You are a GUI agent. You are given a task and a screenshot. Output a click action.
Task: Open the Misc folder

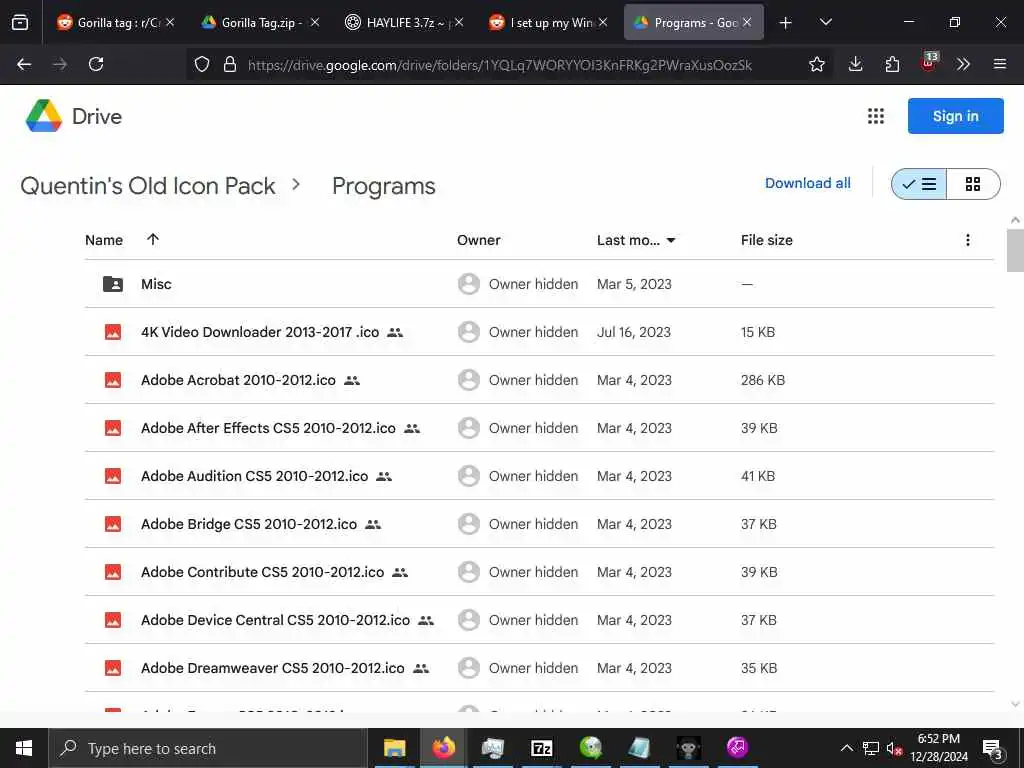539,284
